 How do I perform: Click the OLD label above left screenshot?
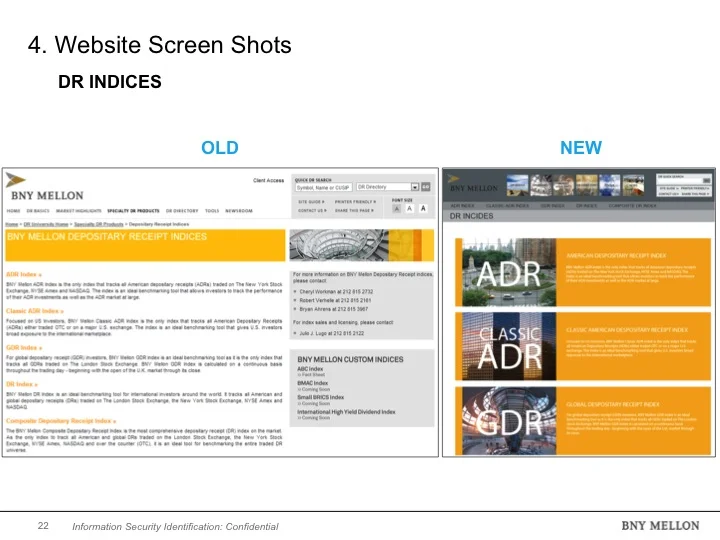pos(219,148)
